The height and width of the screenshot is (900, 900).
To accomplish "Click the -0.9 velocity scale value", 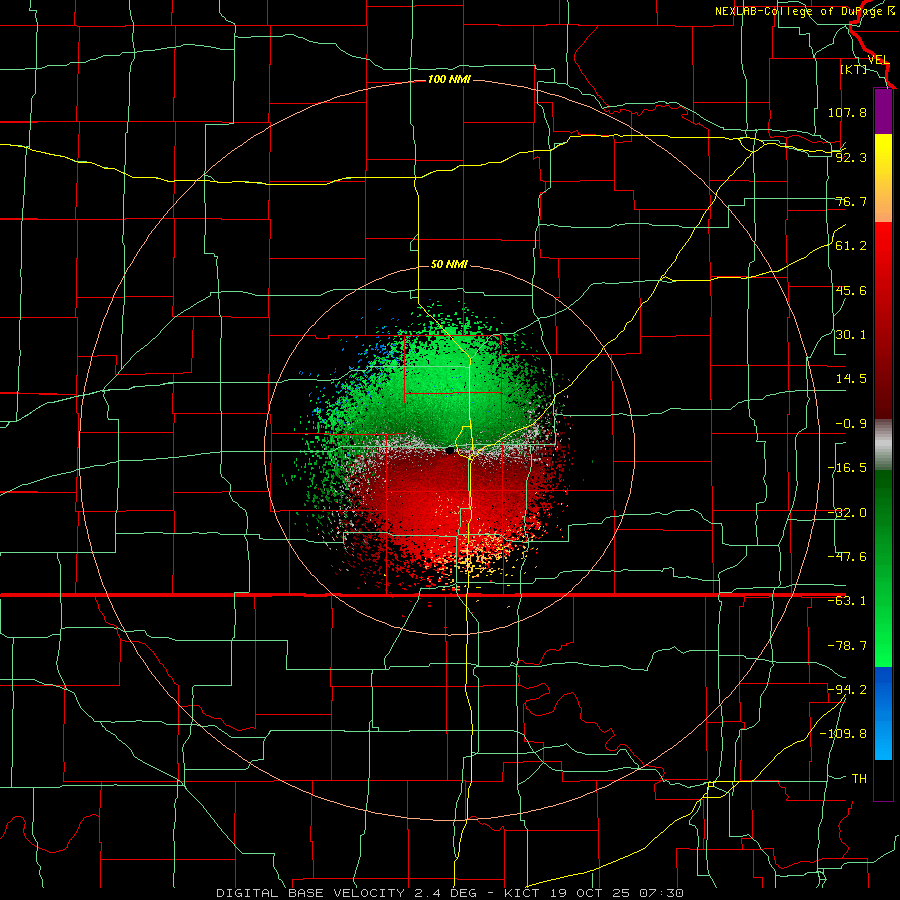I will click(x=851, y=424).
